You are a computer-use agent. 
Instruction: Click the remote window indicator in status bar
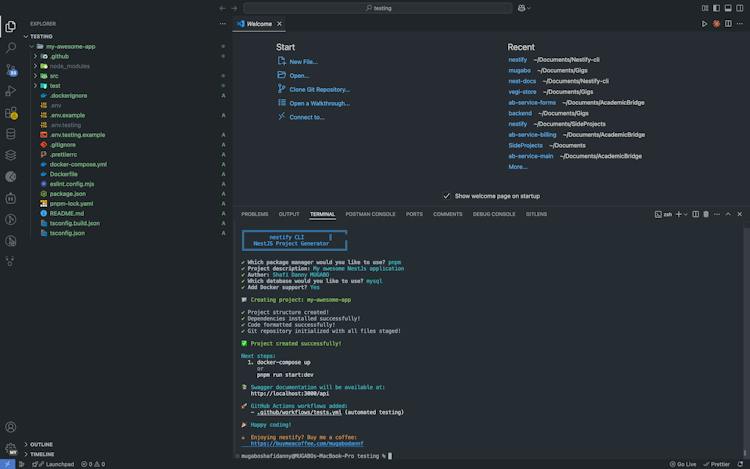tap(8, 464)
